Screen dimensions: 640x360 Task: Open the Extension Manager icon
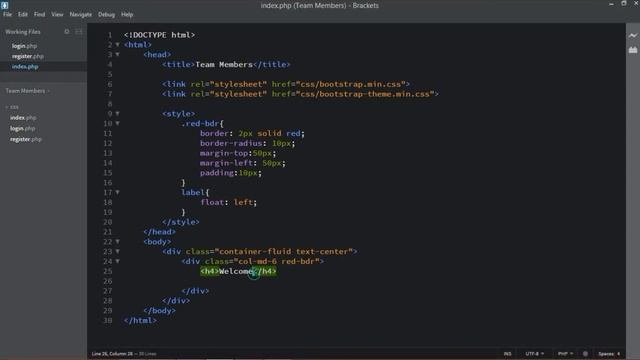[x=633, y=50]
